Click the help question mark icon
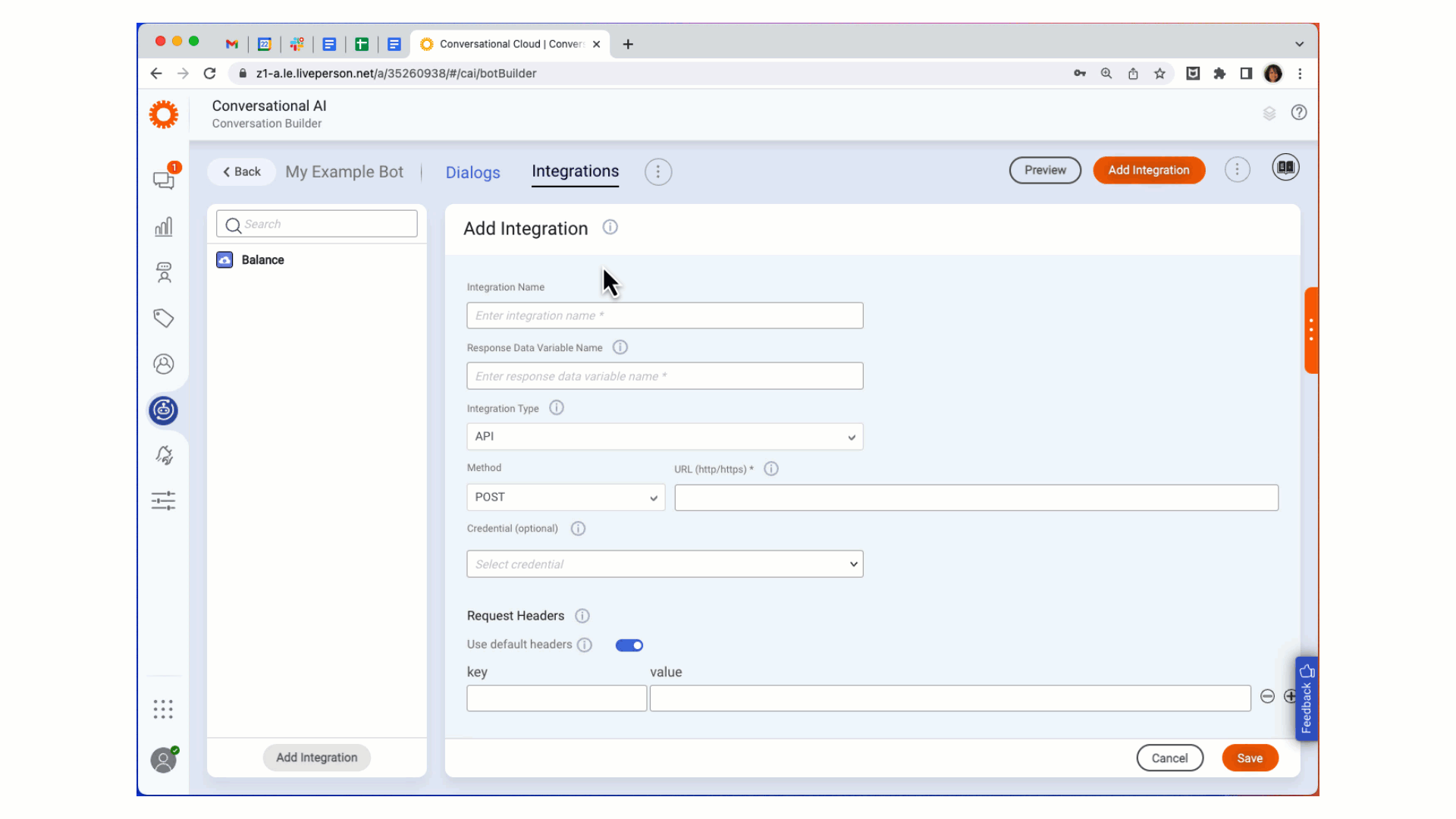The width and height of the screenshot is (1456, 819). click(x=1299, y=112)
